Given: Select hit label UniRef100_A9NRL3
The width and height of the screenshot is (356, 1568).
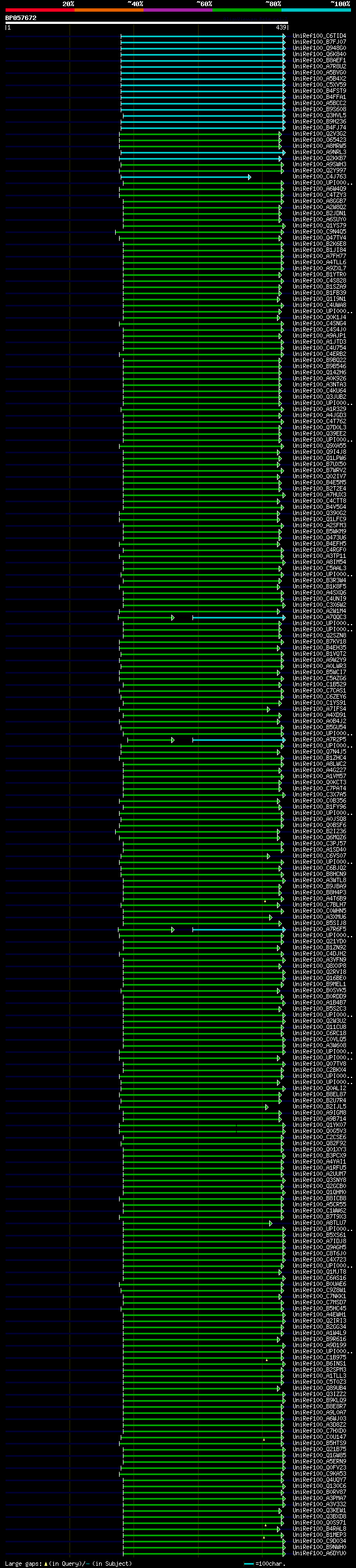Looking at the screenshot, I should pyautogui.click(x=319, y=152).
